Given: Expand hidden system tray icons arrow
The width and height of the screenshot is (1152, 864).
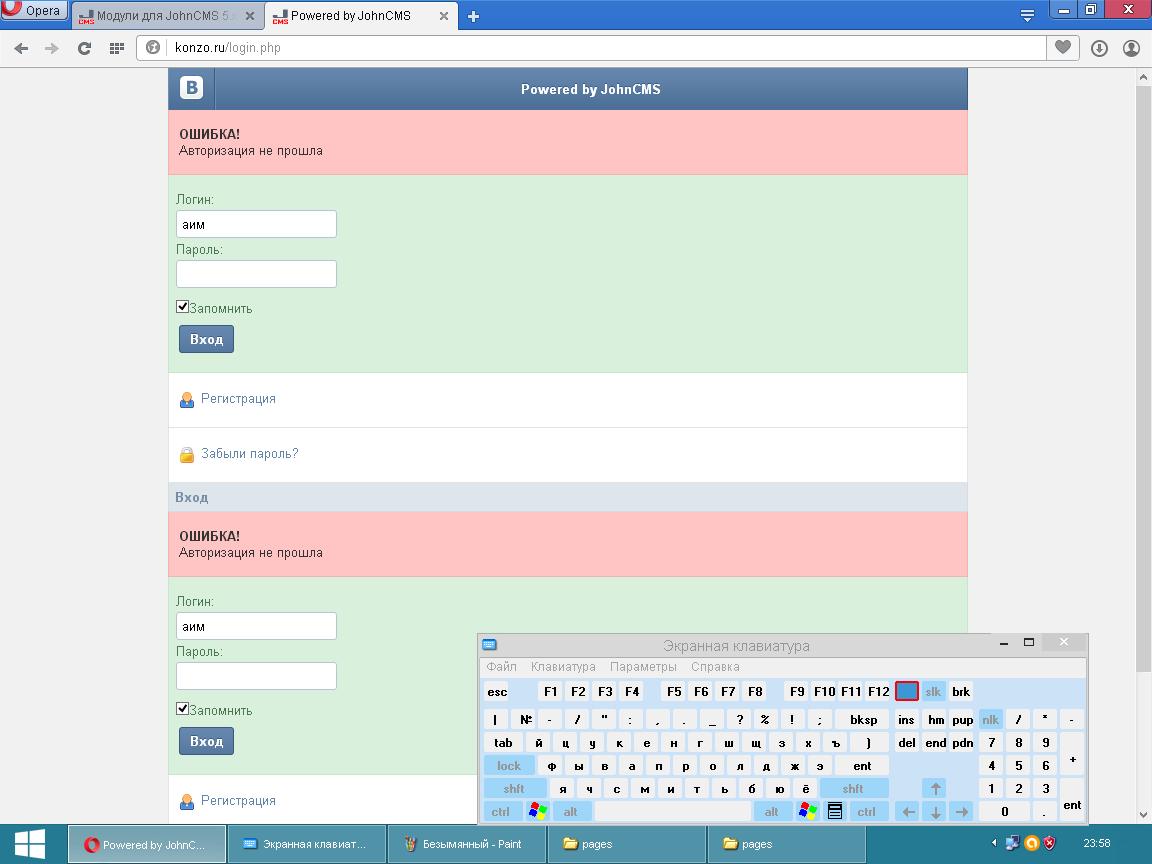Looking at the screenshot, I should 994,843.
